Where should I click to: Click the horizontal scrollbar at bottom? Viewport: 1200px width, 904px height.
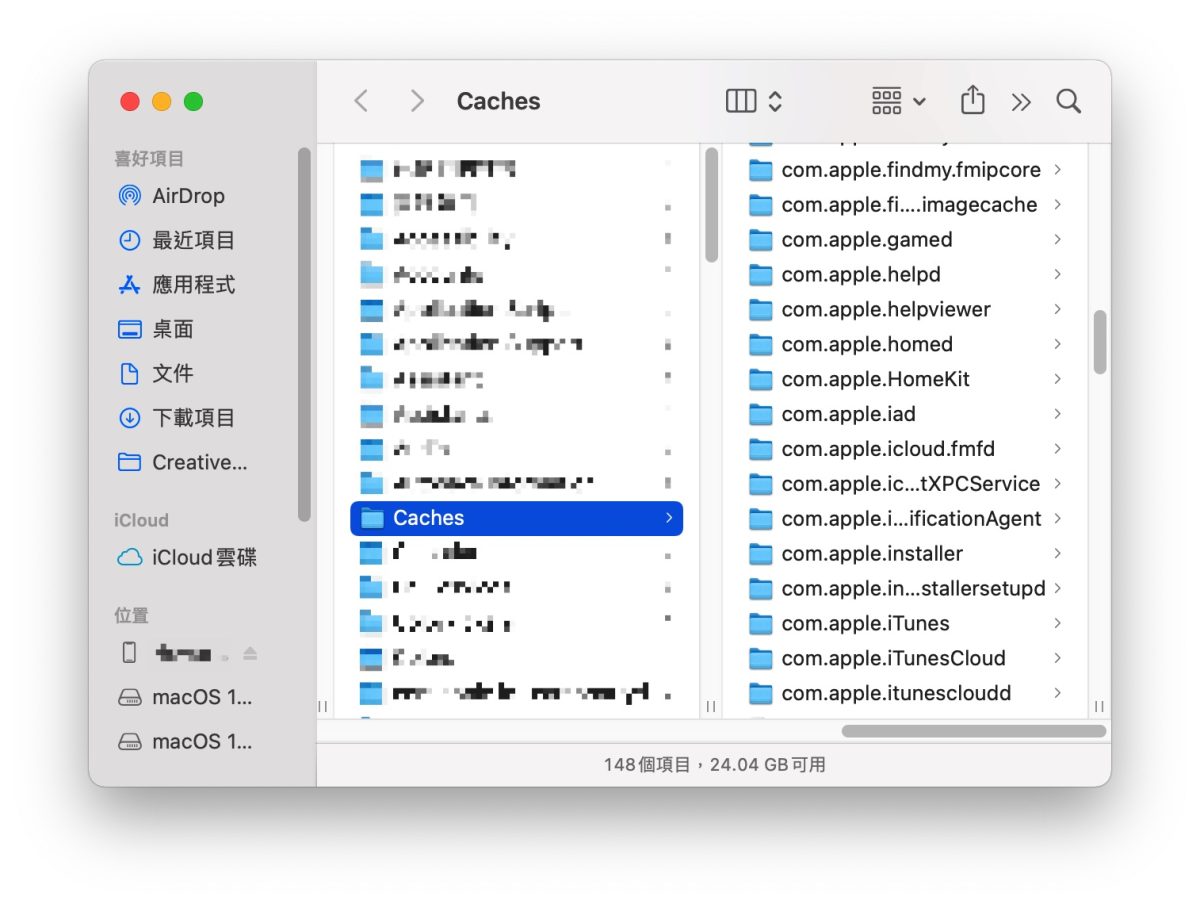coord(973,731)
